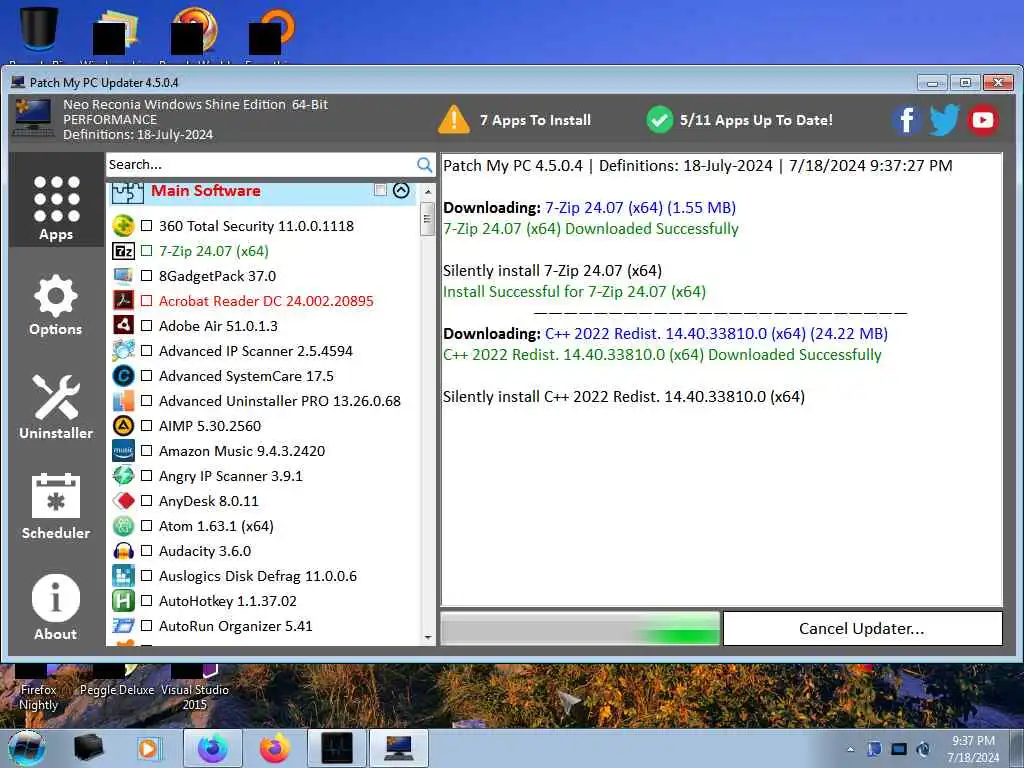This screenshot has width=1024, height=768.
Task: Open the Options gear tab
Action: 56,305
